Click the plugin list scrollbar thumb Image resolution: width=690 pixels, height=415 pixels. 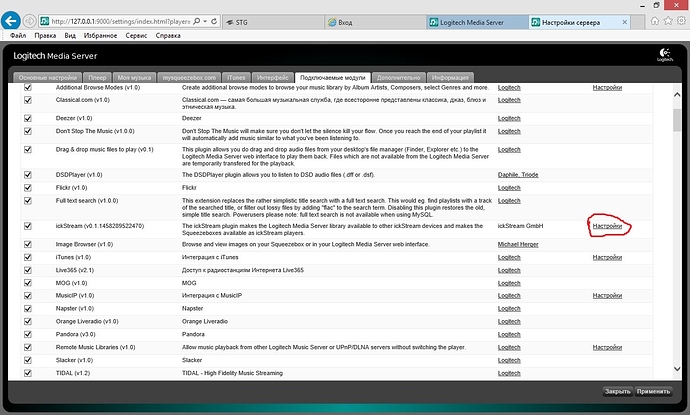677,120
